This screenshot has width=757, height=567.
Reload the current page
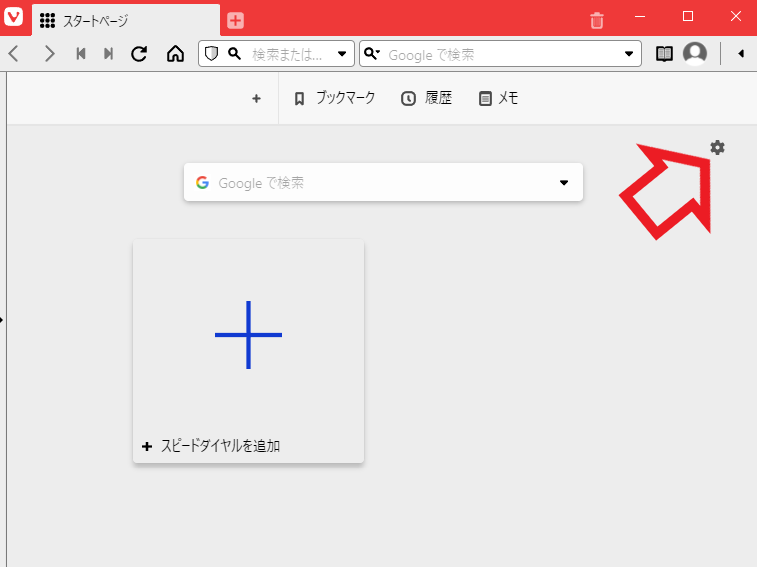coord(139,53)
